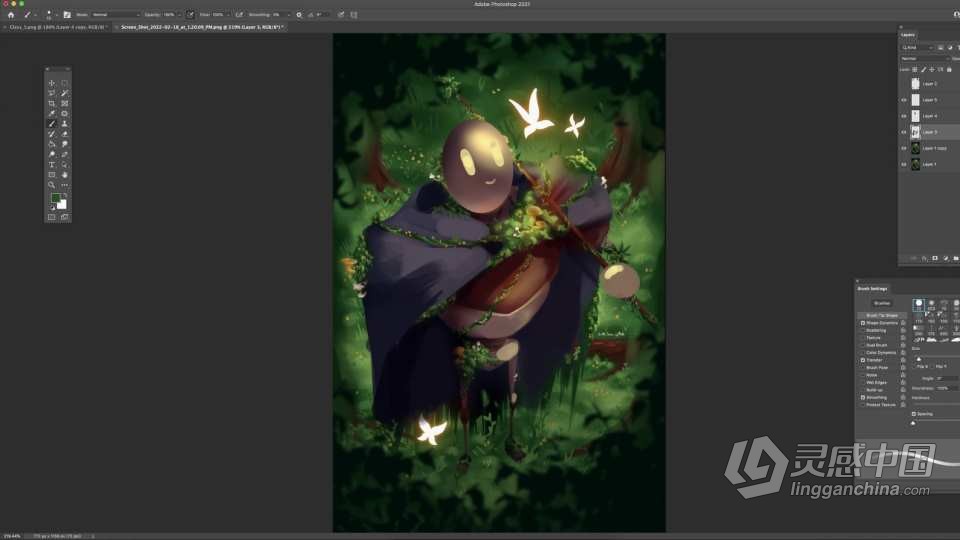The height and width of the screenshot is (540, 960).
Task: Select the History Brush tool
Action: coord(51,133)
